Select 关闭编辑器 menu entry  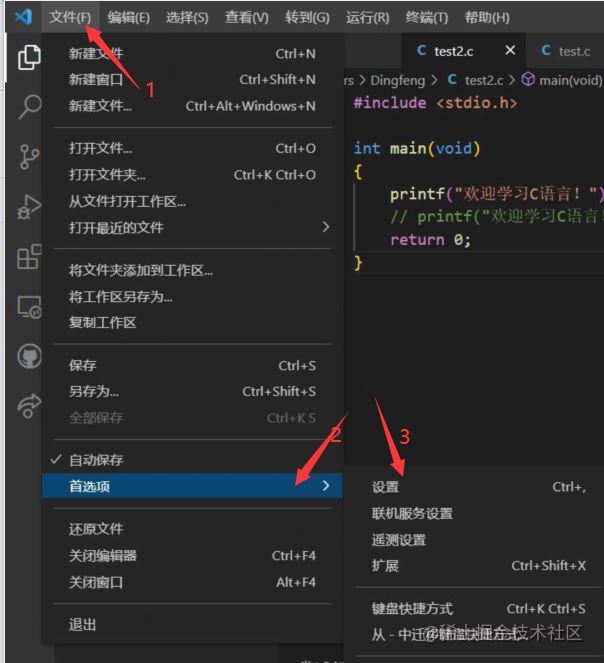click(192, 556)
